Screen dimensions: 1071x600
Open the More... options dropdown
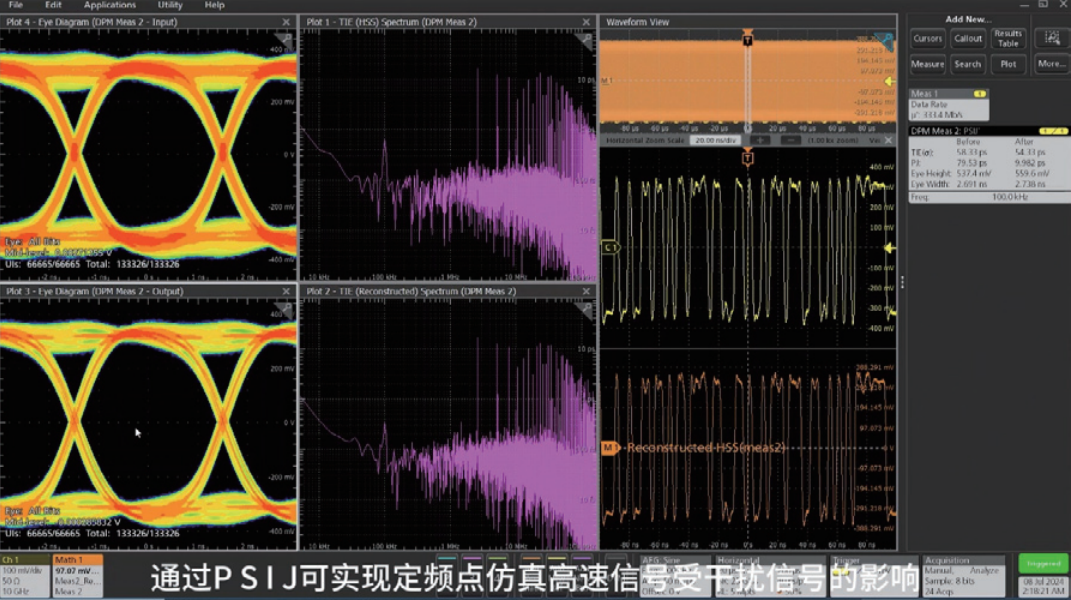point(1051,64)
